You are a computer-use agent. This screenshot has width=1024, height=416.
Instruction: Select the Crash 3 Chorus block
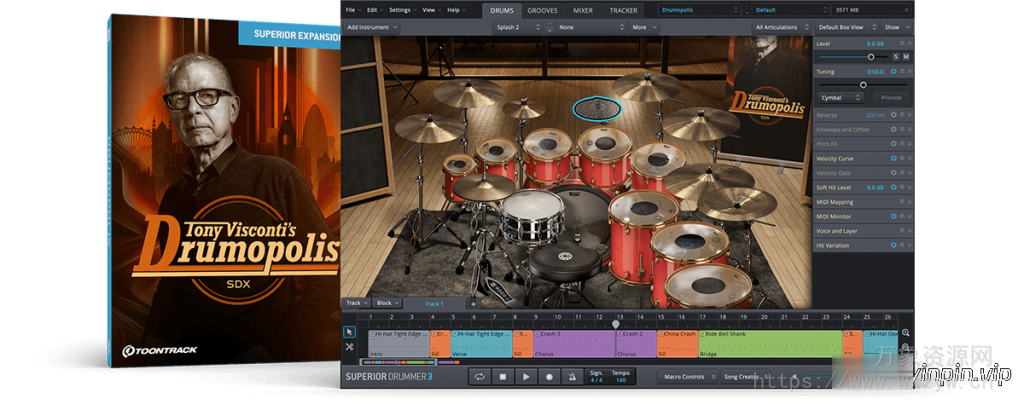(574, 344)
